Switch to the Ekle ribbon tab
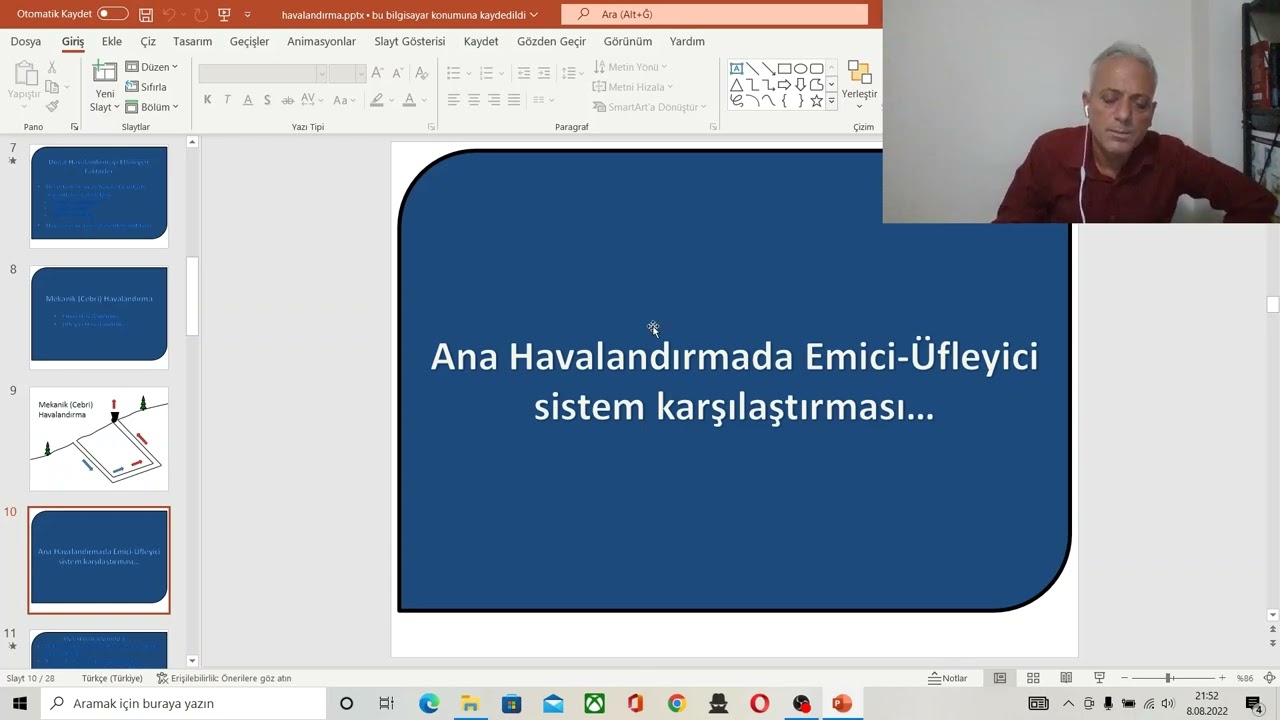This screenshot has height=720, width=1280. 112,41
